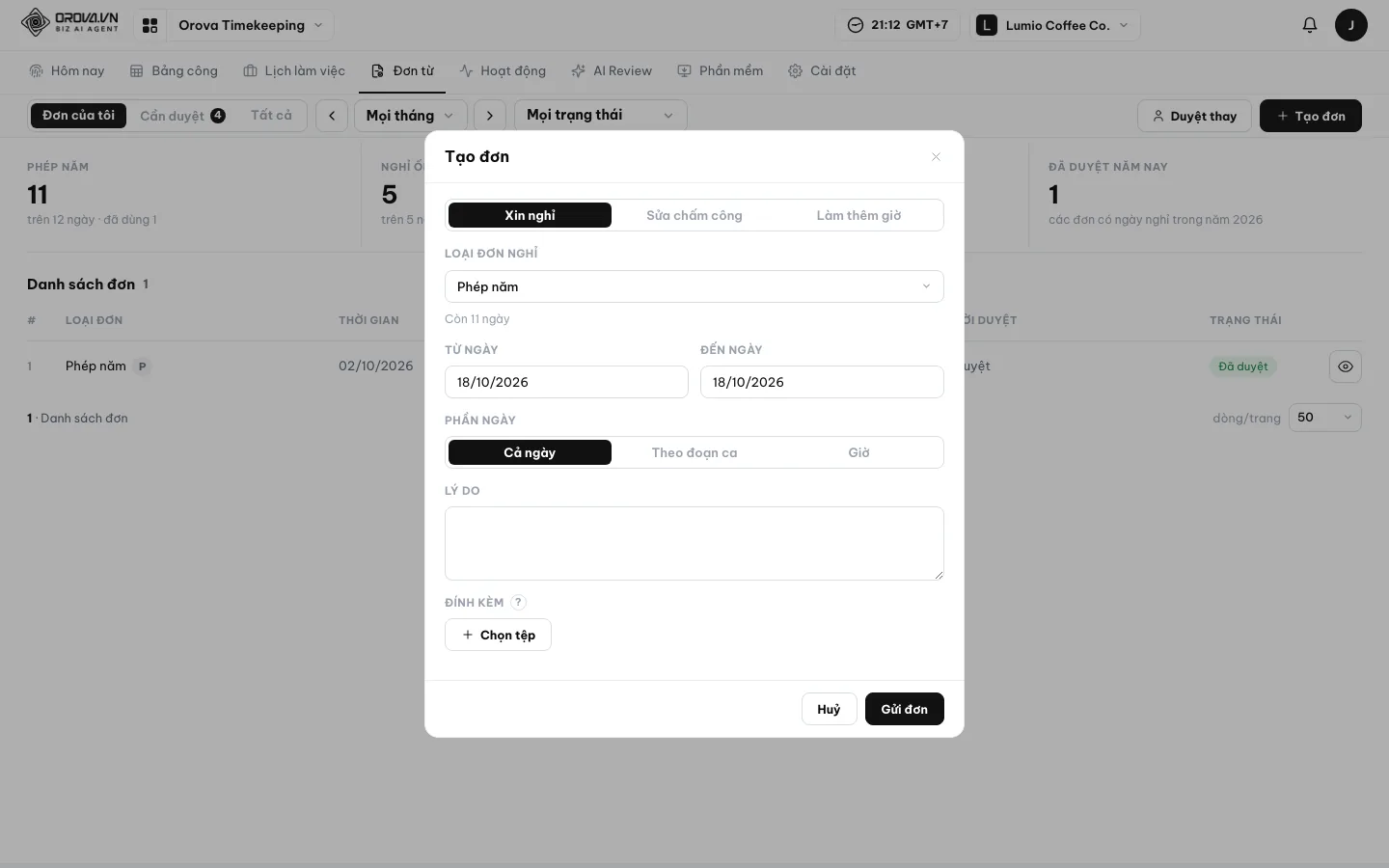Click the Orova.vn logo
The width and height of the screenshot is (1389, 868).
(70, 23)
